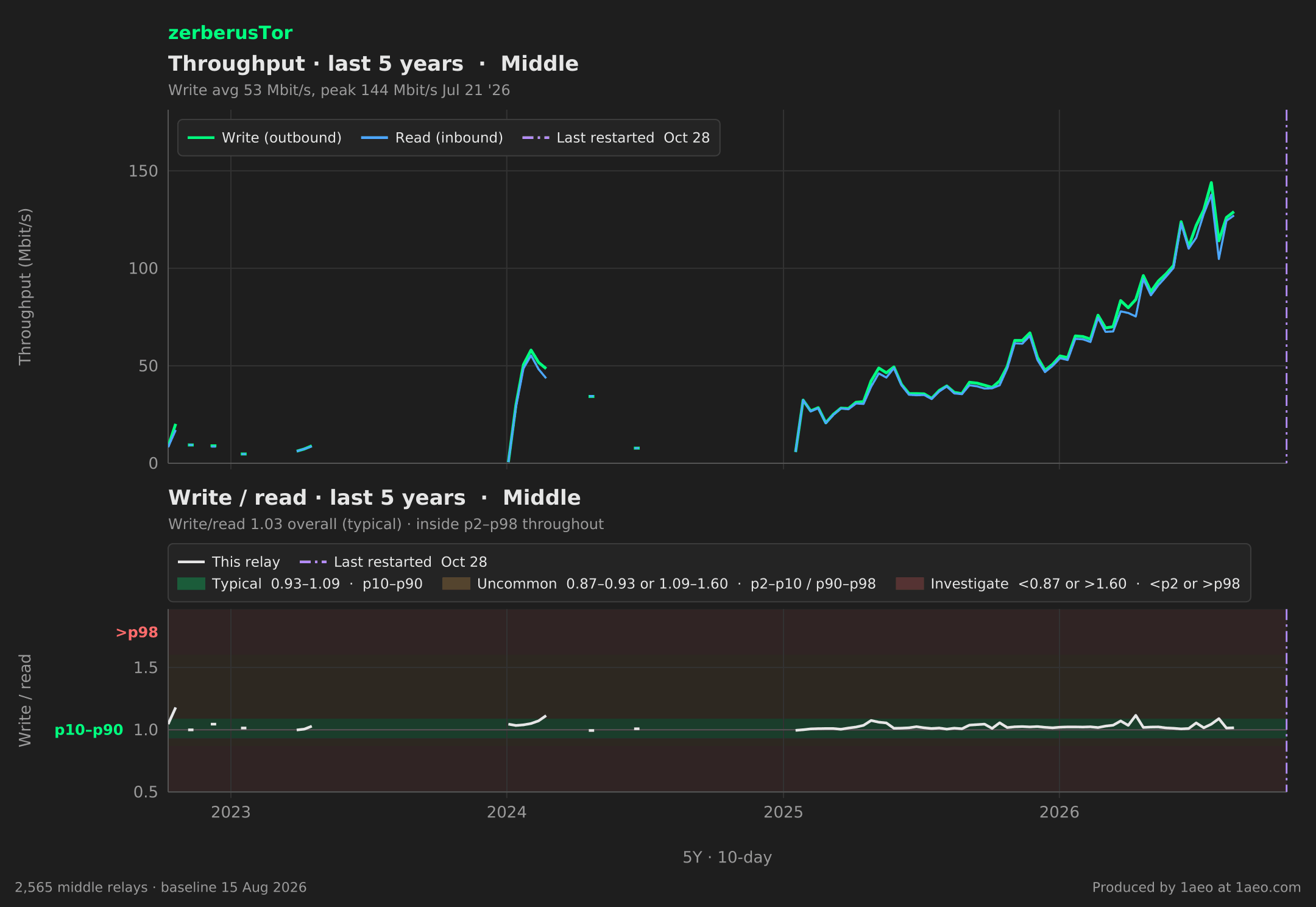Click the purple restart marker line in ratio chart
Image resolution: width=1316 pixels, height=907 pixels.
(1286, 700)
